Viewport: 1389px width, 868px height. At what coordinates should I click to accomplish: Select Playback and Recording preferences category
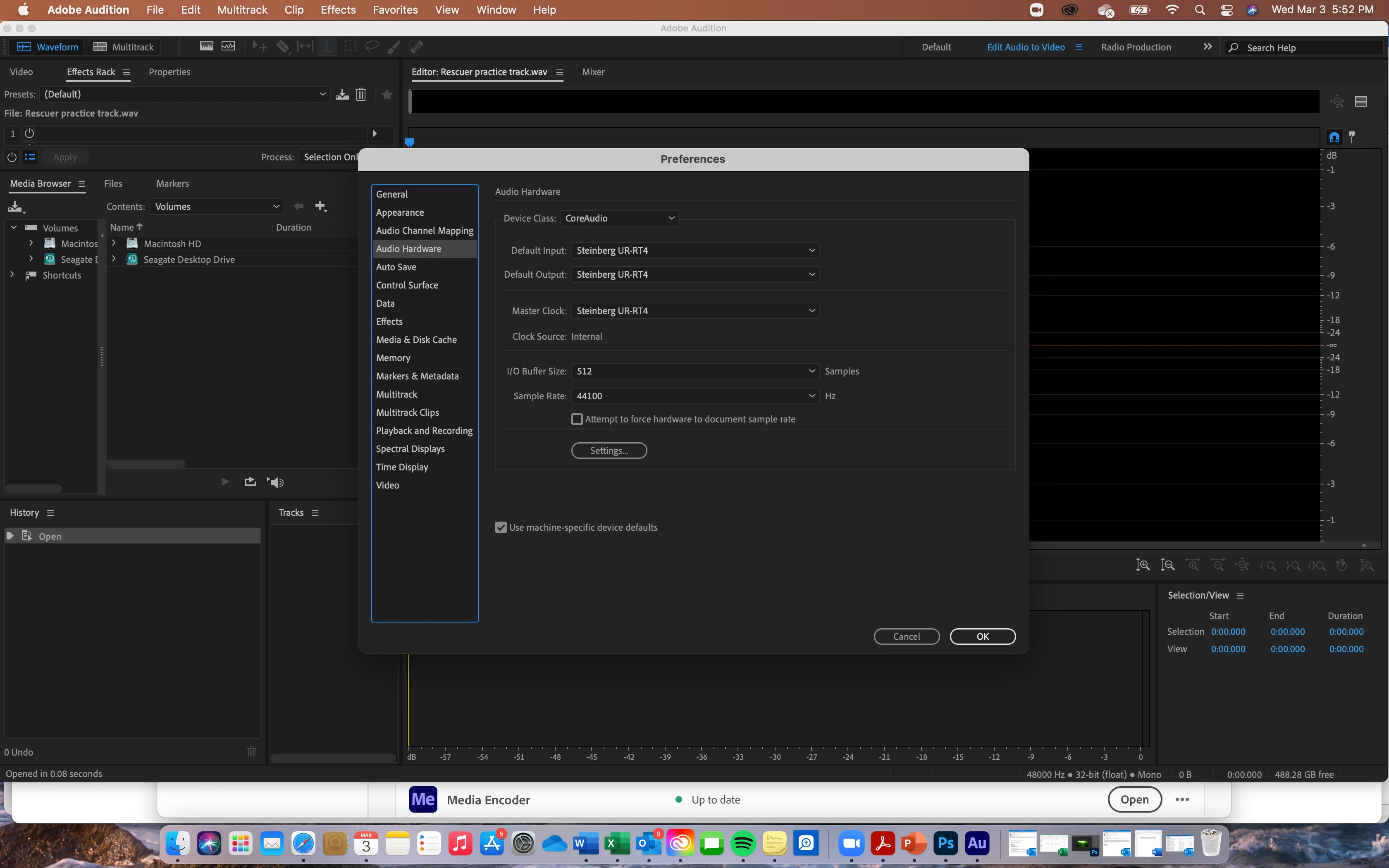pyautogui.click(x=424, y=431)
